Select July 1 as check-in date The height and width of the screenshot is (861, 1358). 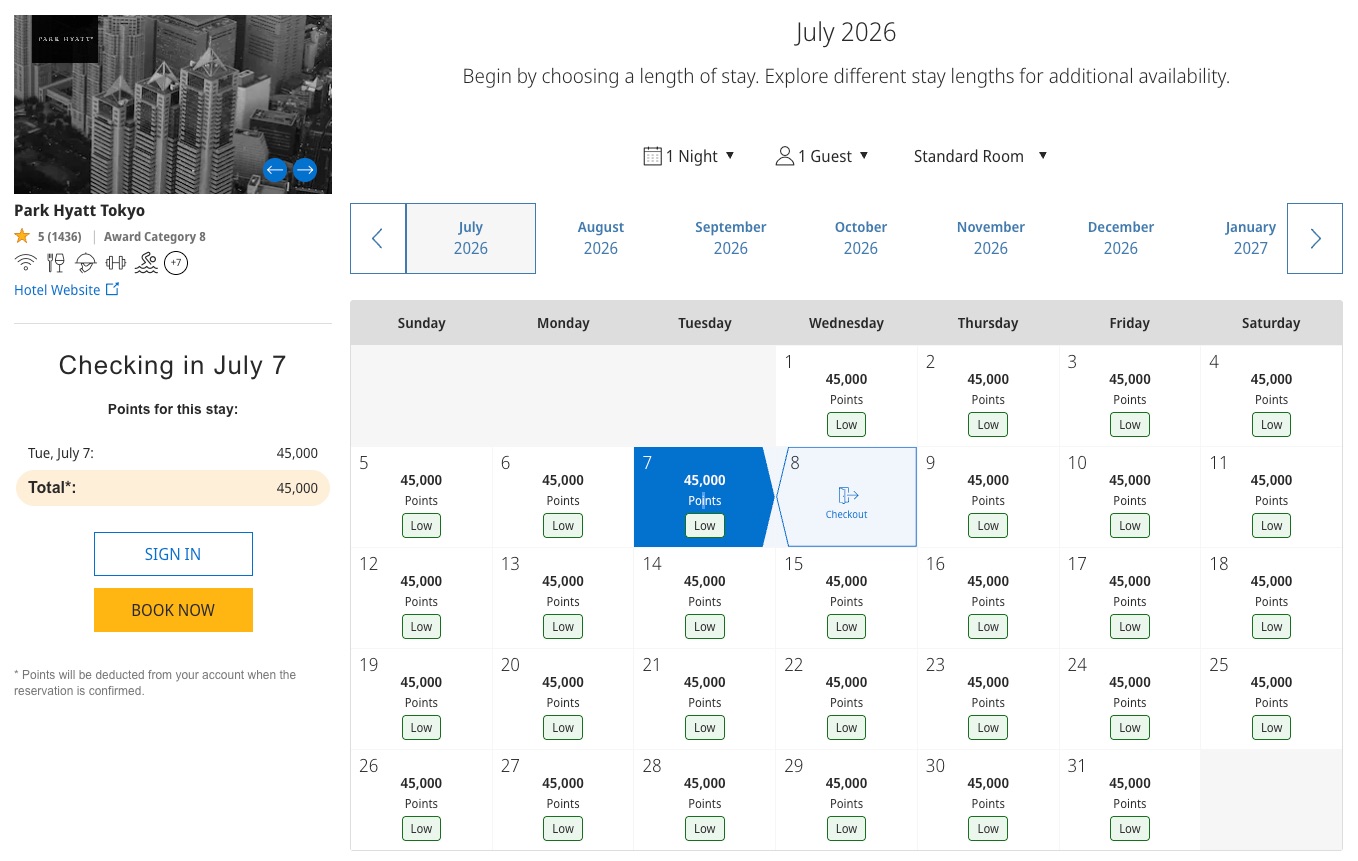(x=846, y=396)
